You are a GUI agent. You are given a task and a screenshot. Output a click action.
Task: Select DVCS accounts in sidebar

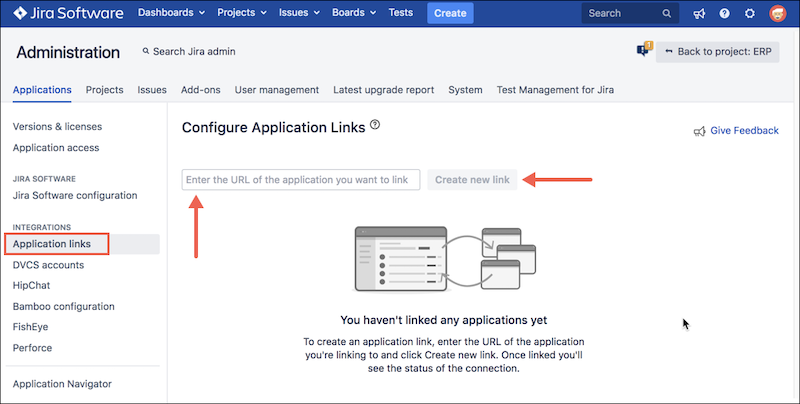point(48,265)
